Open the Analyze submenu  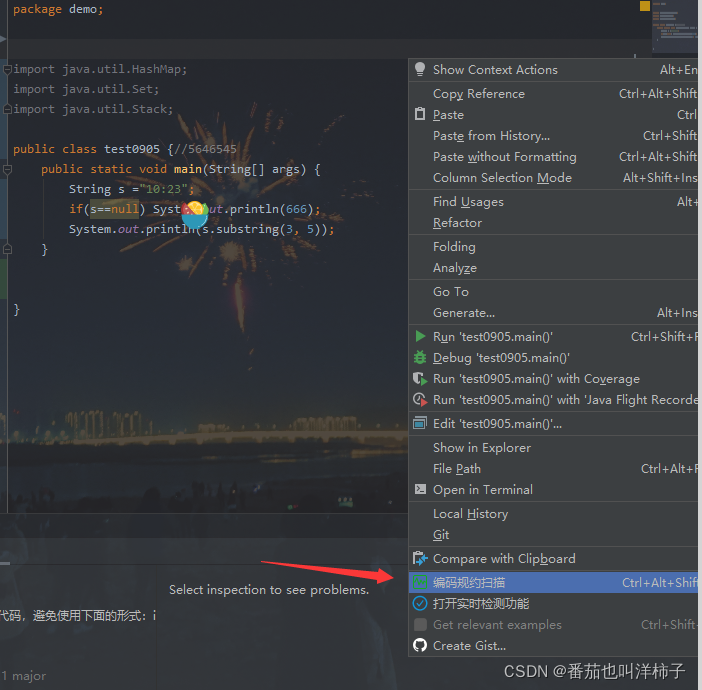coord(553,268)
